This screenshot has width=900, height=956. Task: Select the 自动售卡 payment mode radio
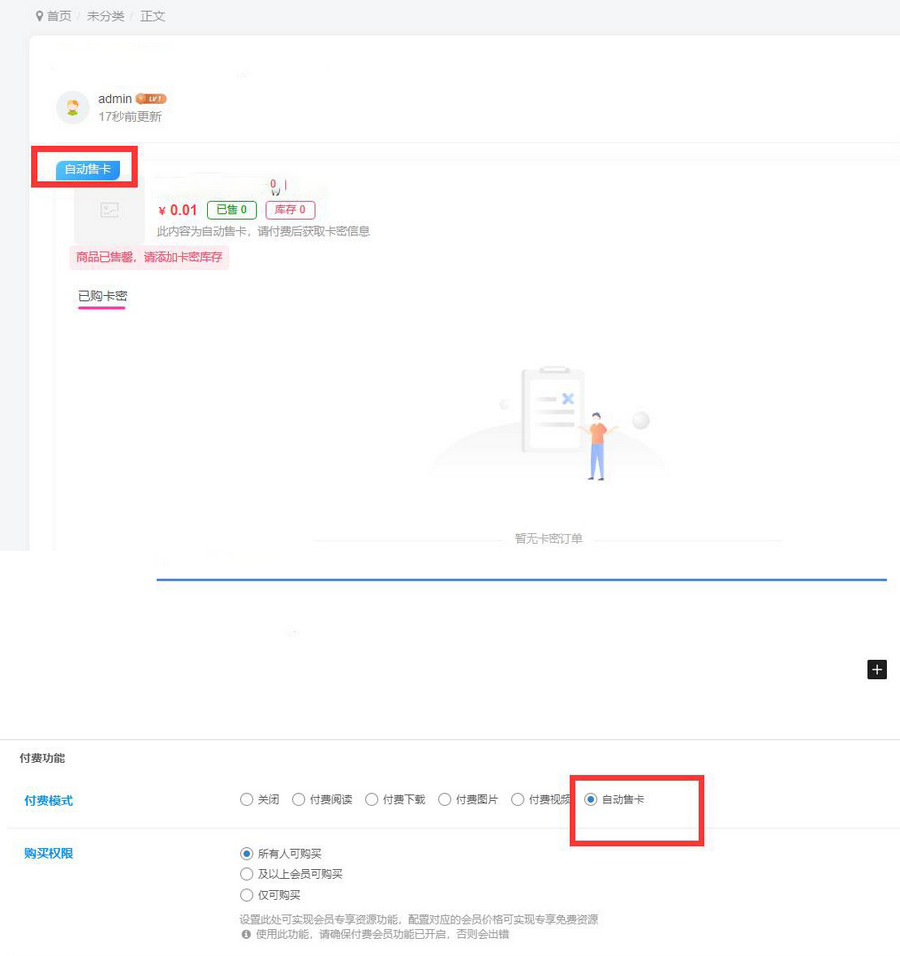(591, 800)
